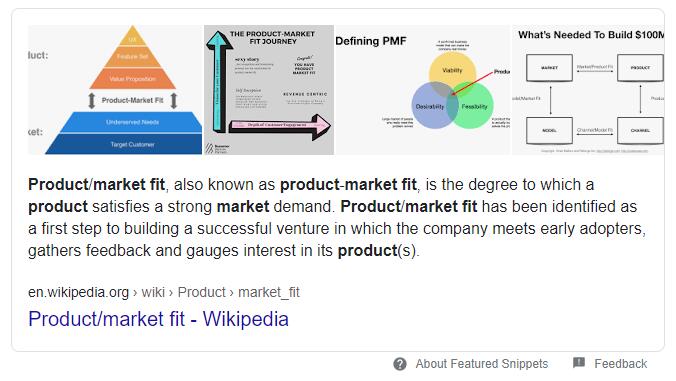Open Product/market fit - Wikipedia result

pos(158,319)
